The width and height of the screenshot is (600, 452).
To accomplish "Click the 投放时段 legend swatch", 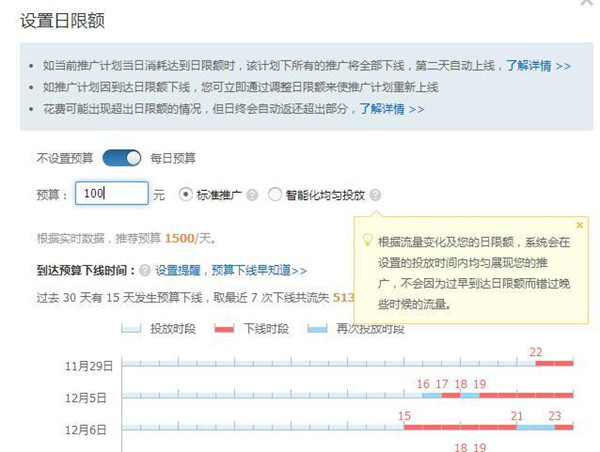I will point(132,328).
